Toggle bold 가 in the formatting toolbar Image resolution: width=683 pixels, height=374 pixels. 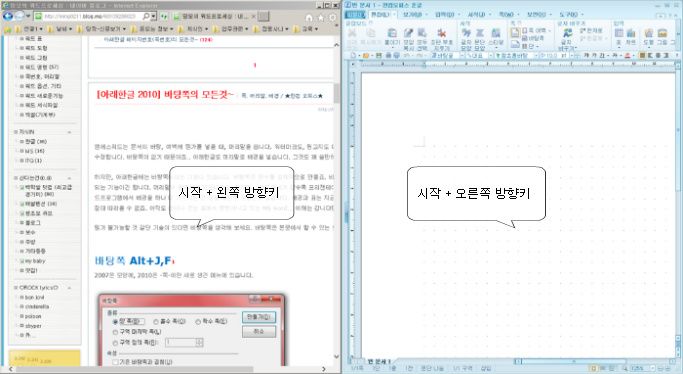pyautogui.click(x=586, y=56)
